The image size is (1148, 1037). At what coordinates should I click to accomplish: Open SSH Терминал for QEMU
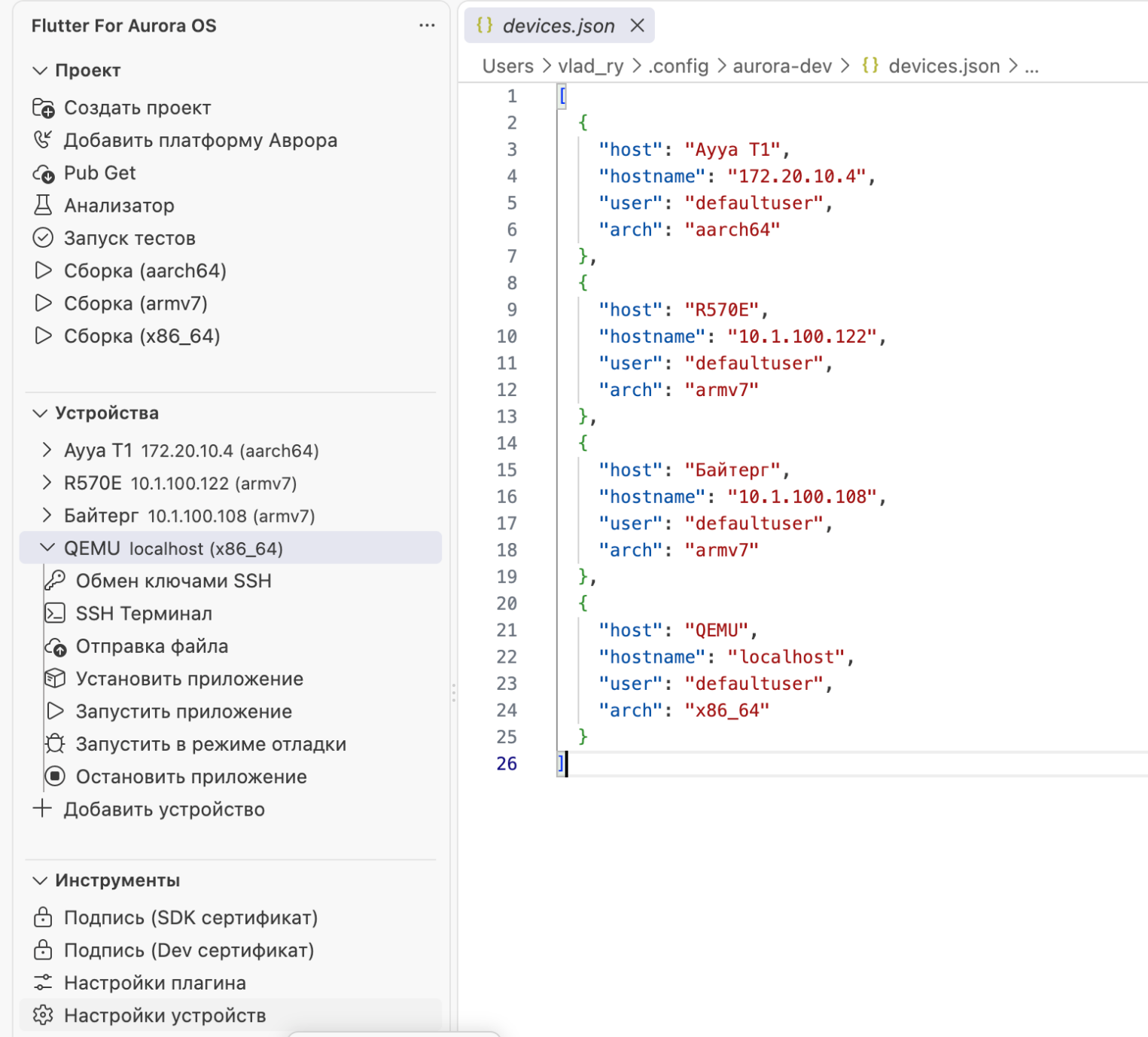coord(144,614)
